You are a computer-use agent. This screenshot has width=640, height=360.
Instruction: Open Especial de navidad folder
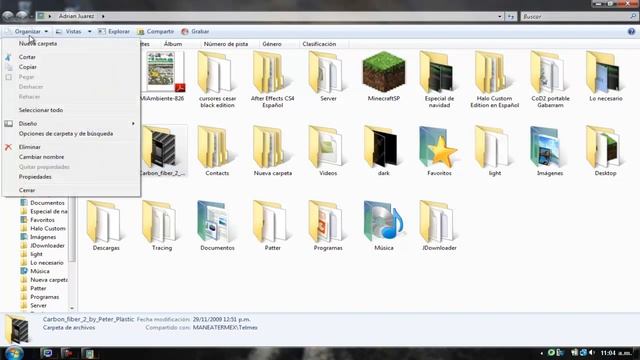439,72
